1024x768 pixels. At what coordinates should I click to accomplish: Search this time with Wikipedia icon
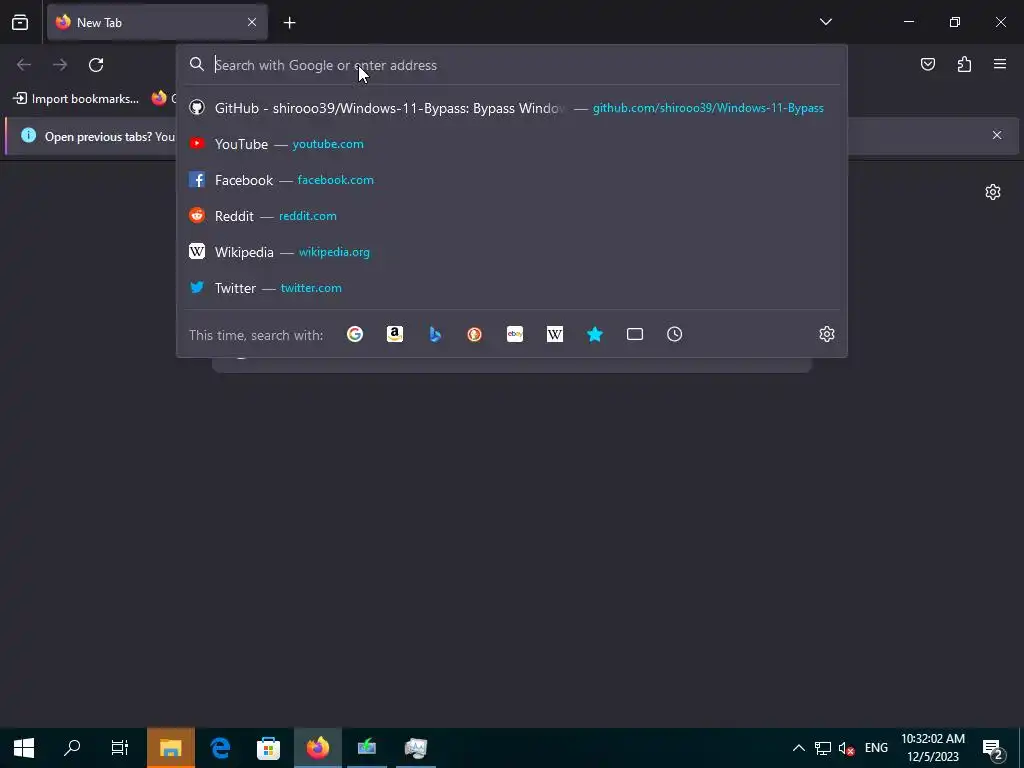point(554,334)
